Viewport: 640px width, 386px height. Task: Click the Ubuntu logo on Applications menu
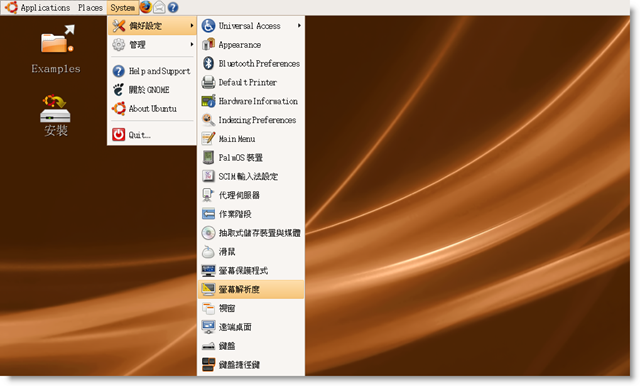tap(11, 7)
